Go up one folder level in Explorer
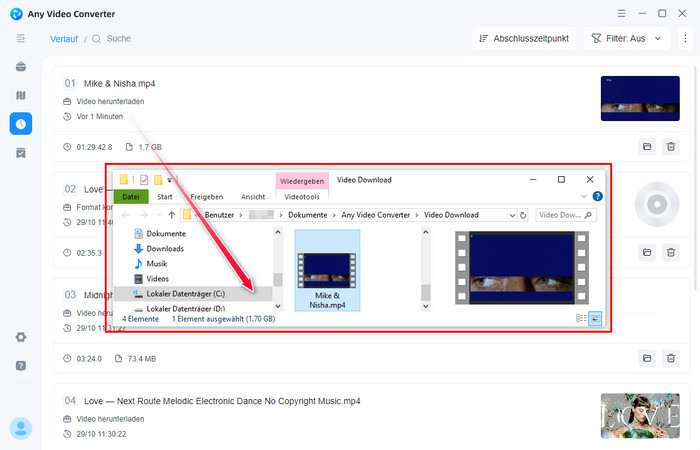This screenshot has height=450, width=700. pyautogui.click(x=171, y=215)
